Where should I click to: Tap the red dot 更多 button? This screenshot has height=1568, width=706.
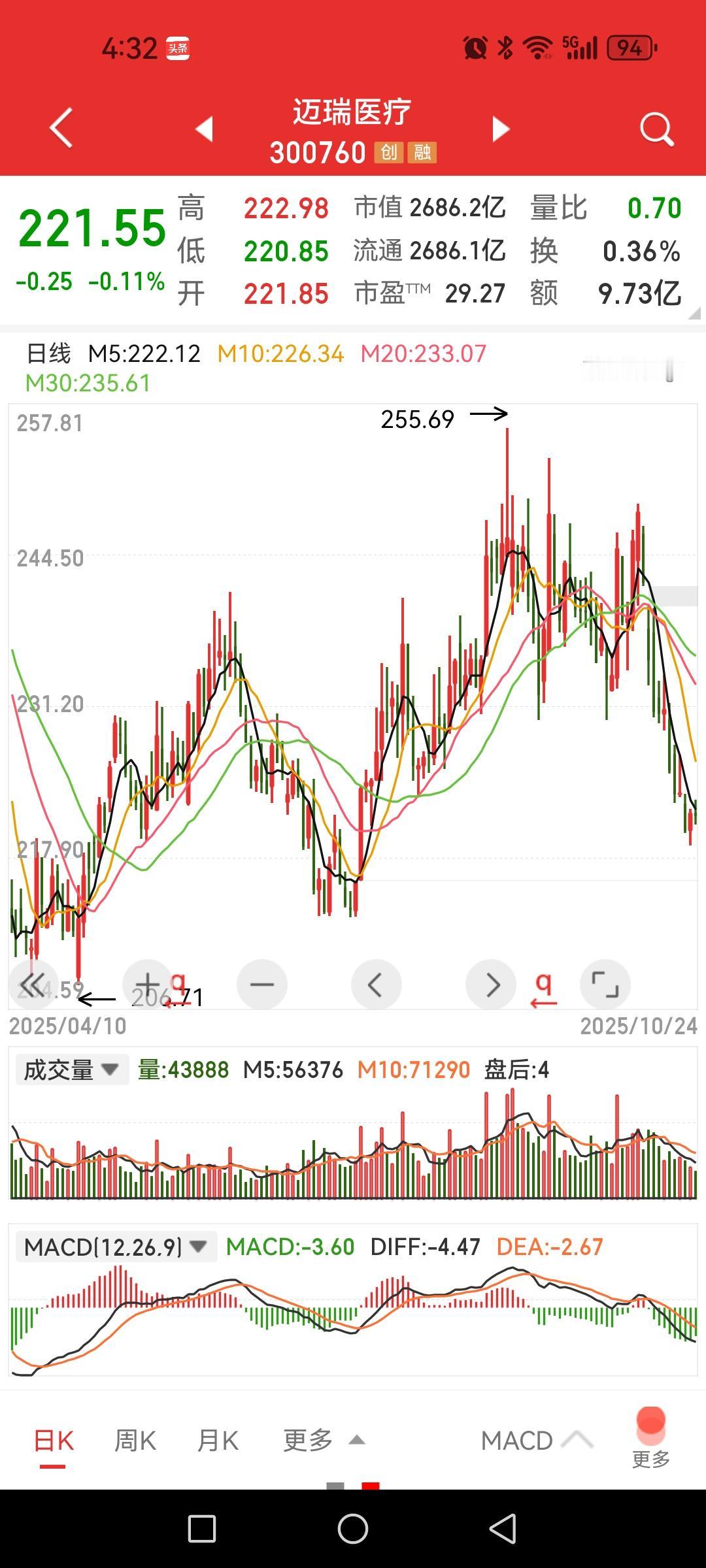pyautogui.click(x=651, y=1437)
